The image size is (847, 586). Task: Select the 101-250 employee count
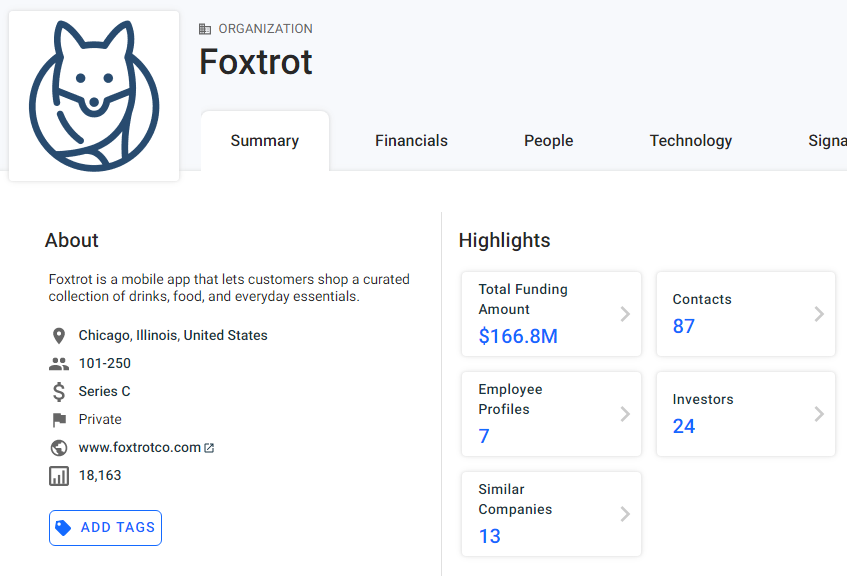pos(105,363)
